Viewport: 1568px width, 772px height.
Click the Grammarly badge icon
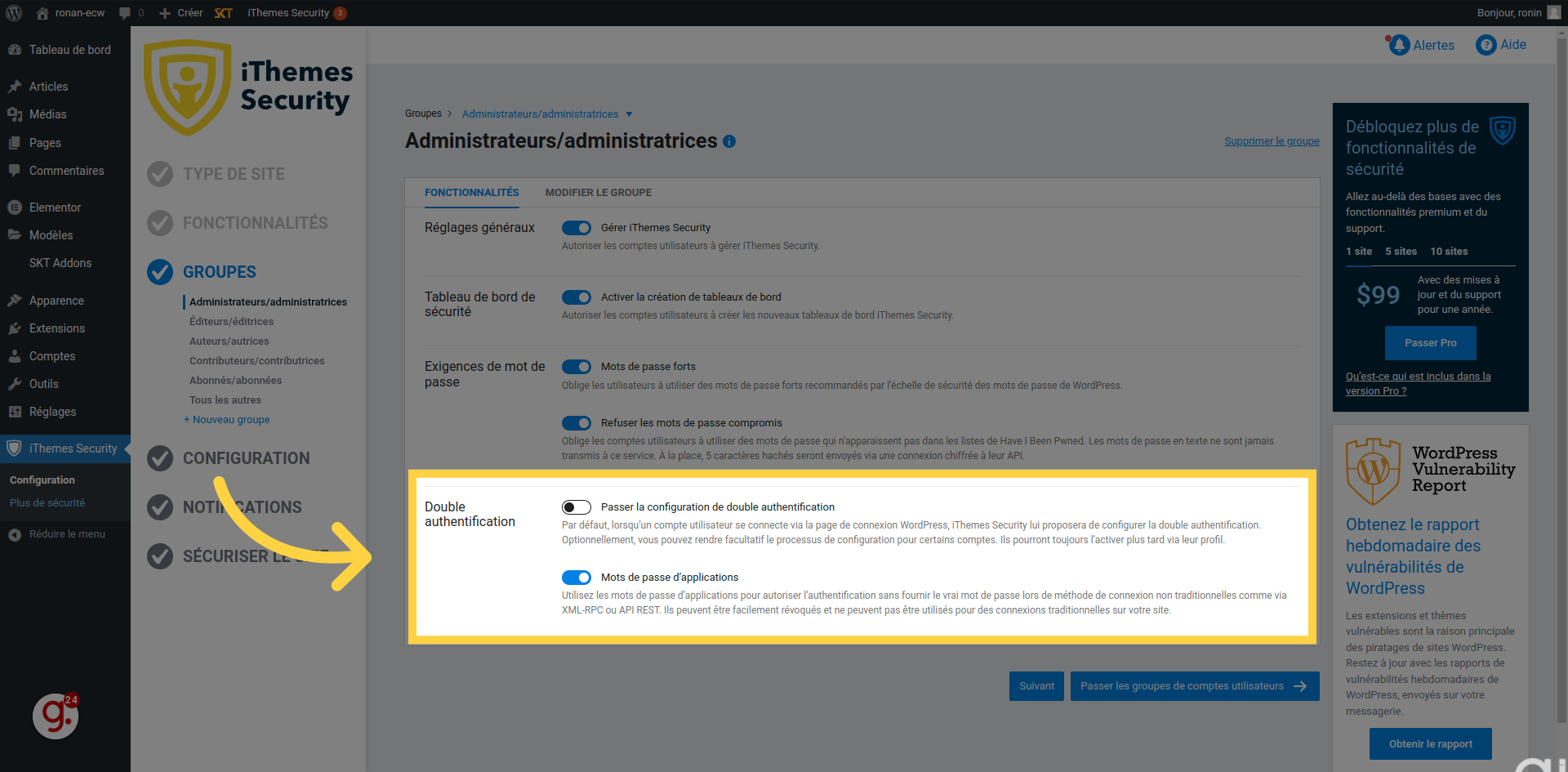[56, 716]
